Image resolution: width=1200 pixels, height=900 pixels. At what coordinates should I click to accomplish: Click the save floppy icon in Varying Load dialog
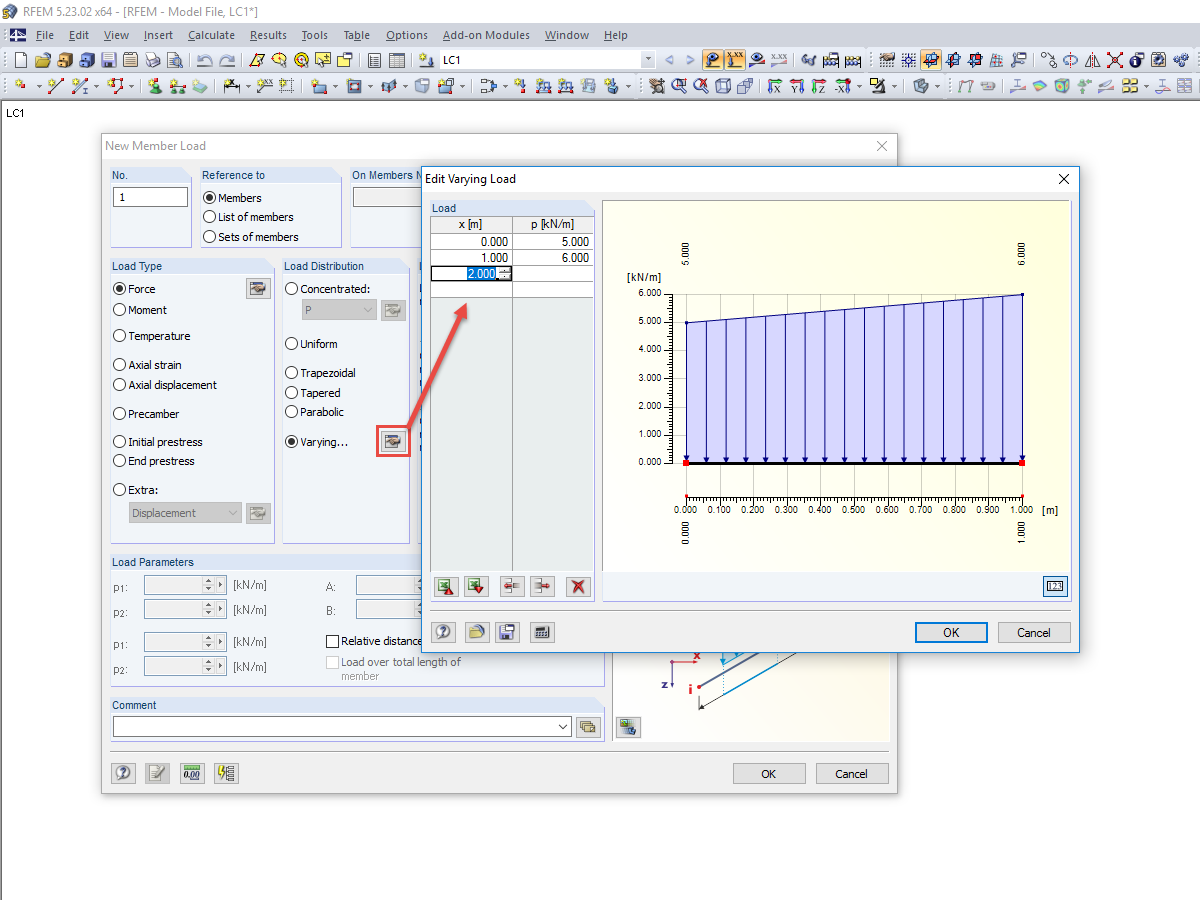(507, 632)
